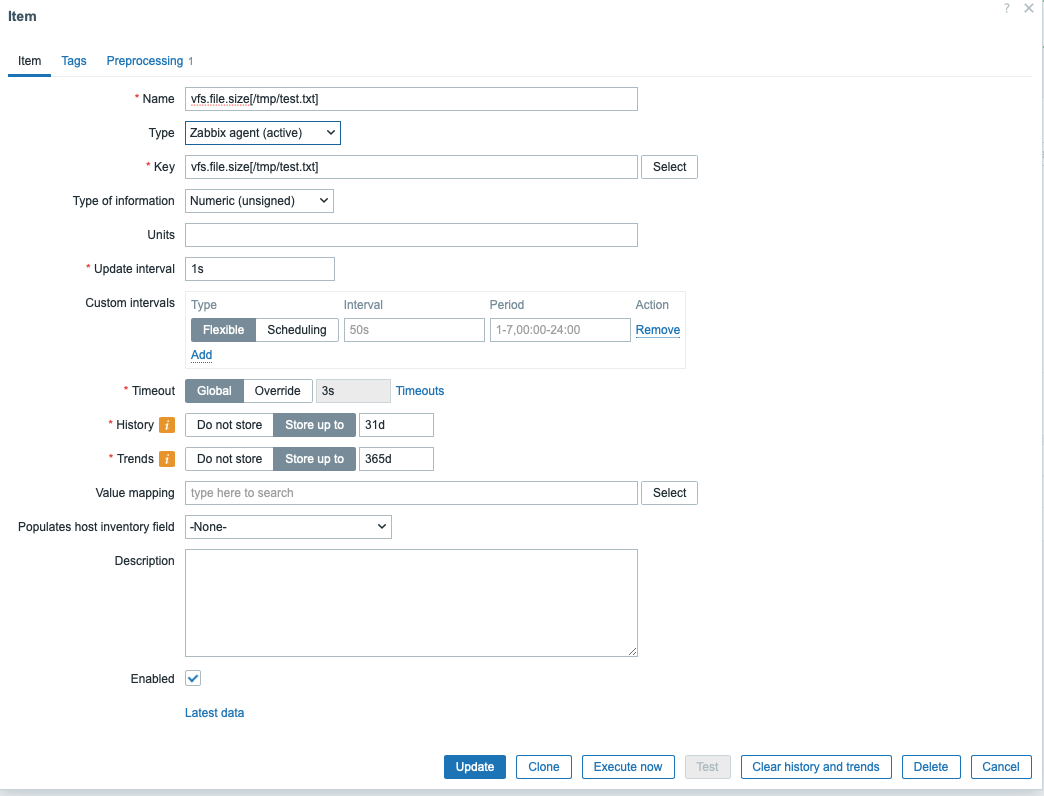The height and width of the screenshot is (796, 1044).
Task: Click Select button next to Value mapping
Action: tap(669, 493)
